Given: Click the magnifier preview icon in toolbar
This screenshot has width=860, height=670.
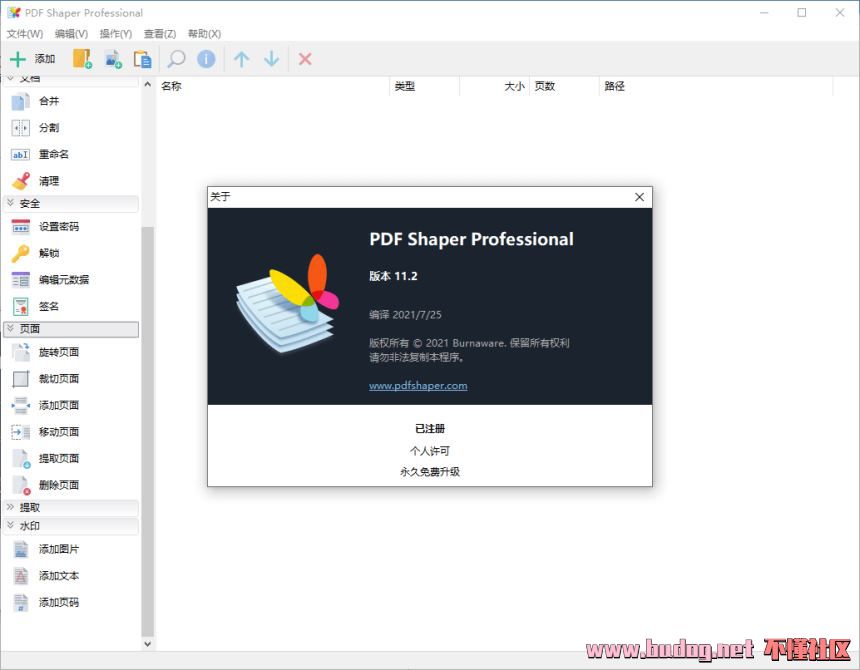Looking at the screenshot, I should point(176,59).
